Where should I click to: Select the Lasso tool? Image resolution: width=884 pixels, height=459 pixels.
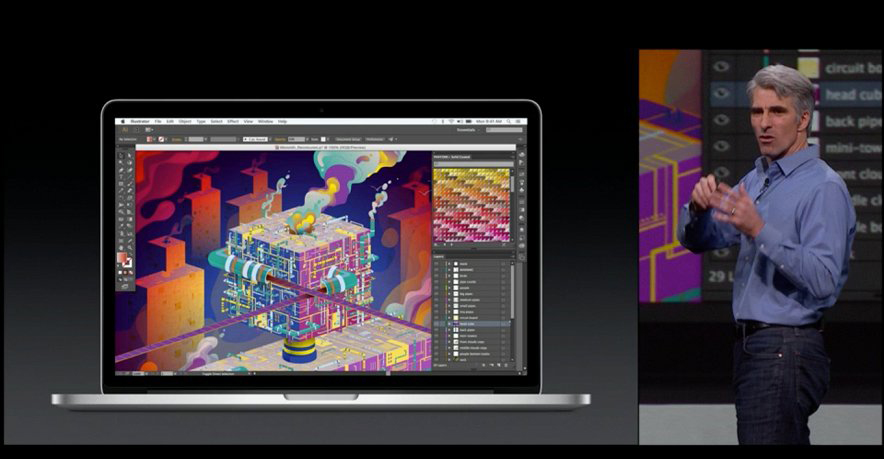(130, 163)
